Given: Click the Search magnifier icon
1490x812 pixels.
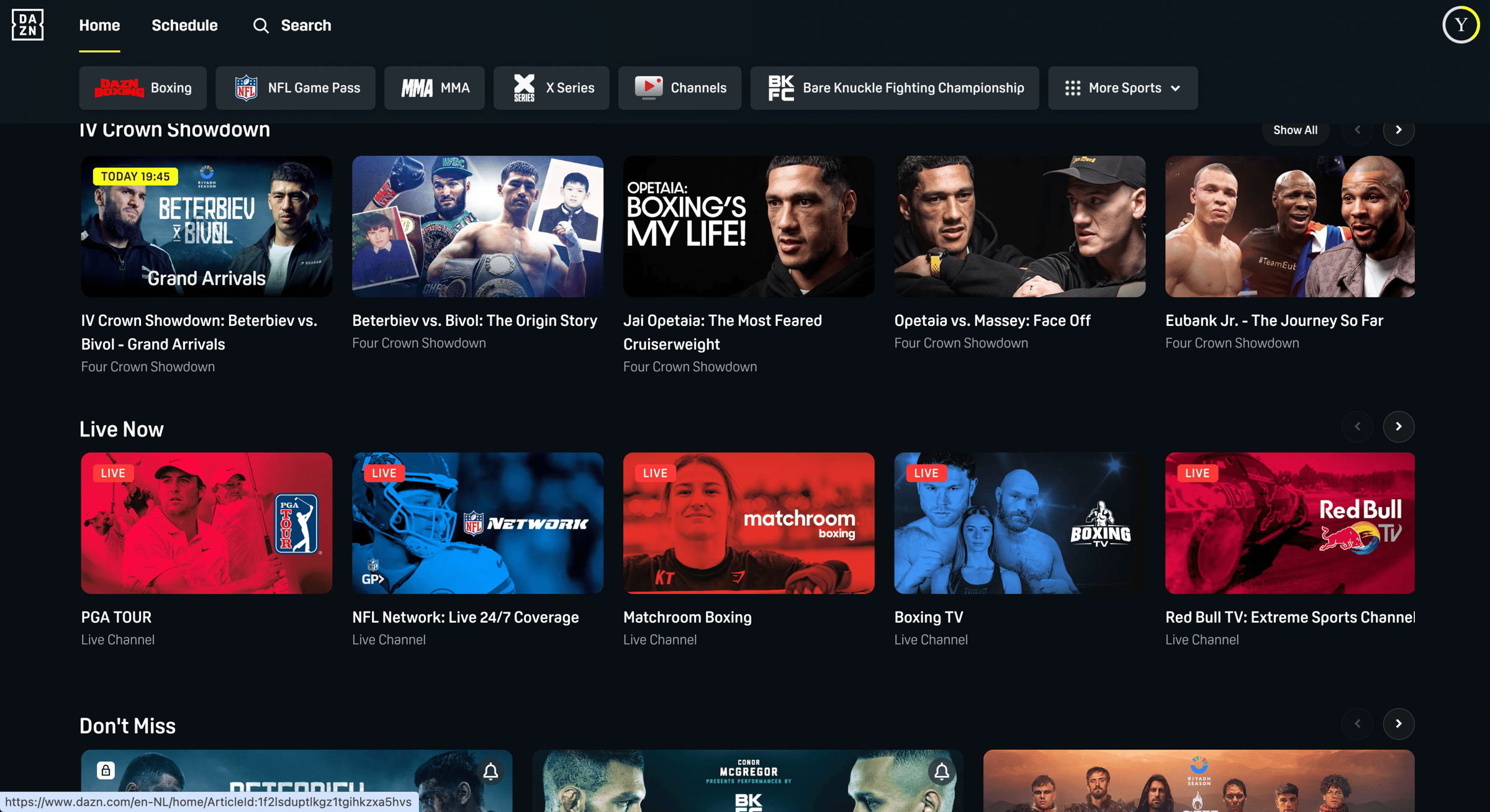Looking at the screenshot, I should (x=261, y=25).
